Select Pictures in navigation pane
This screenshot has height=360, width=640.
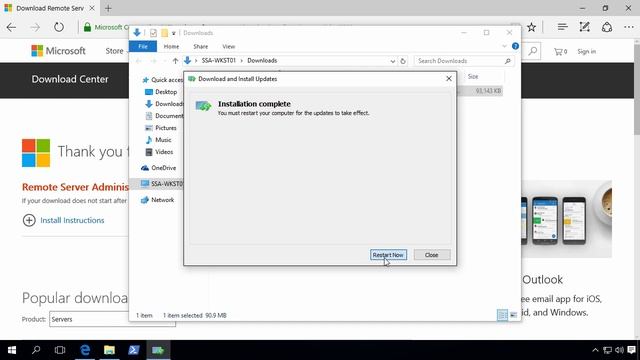tap(161, 128)
